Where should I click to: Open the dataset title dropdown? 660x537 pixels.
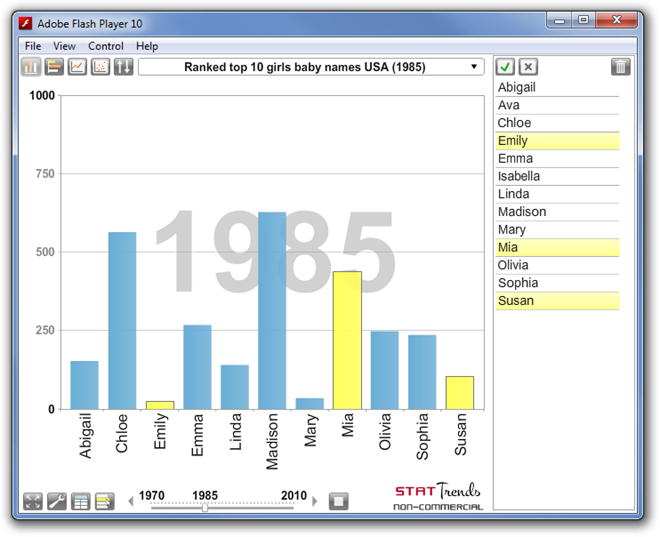click(311, 67)
